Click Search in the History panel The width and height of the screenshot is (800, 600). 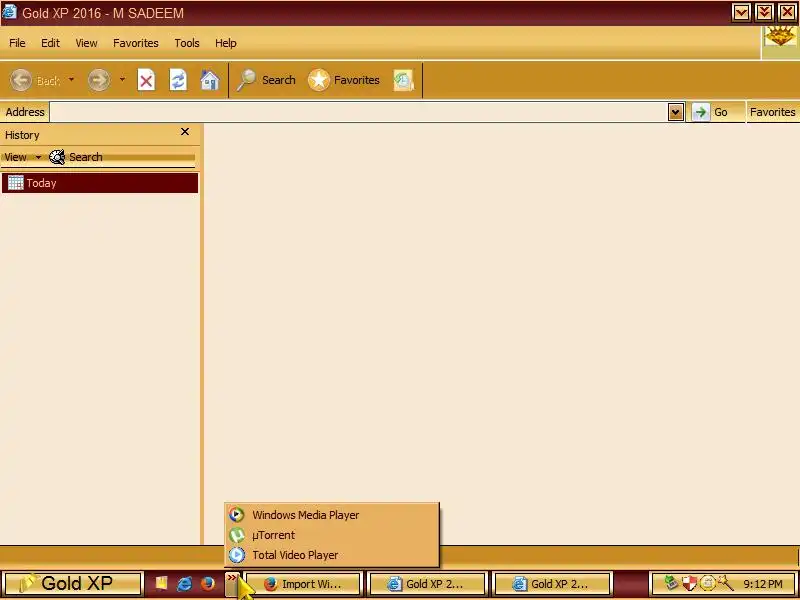click(76, 157)
